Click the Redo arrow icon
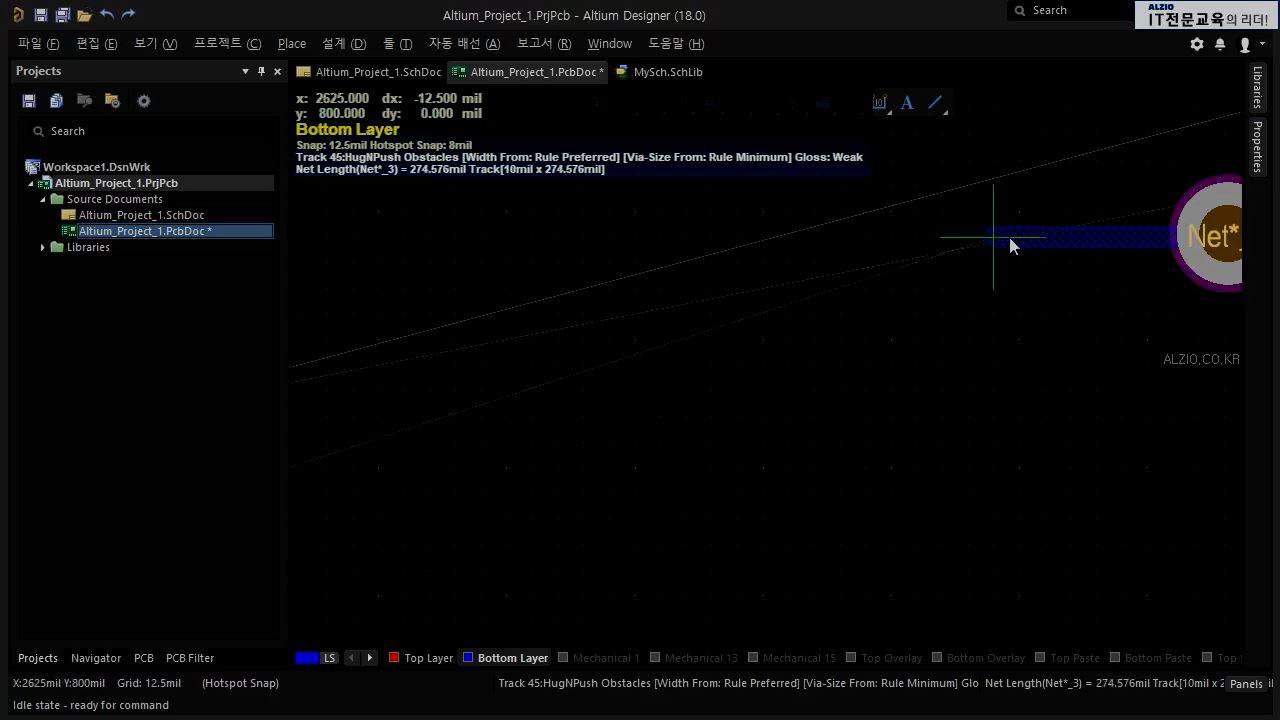Viewport: 1280px width, 720px height. point(128,15)
